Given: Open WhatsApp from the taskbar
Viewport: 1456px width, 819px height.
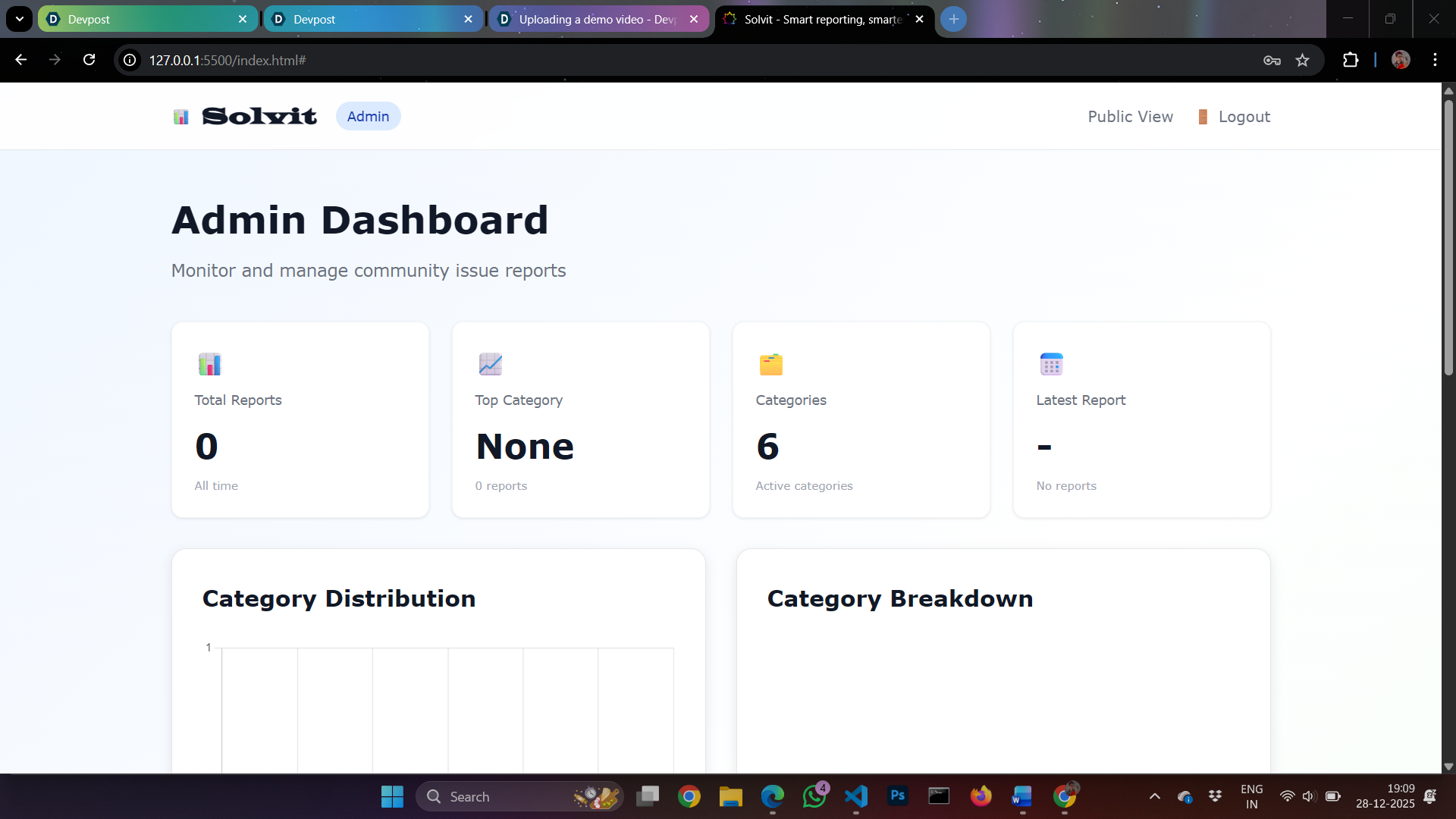Looking at the screenshot, I should (x=814, y=796).
